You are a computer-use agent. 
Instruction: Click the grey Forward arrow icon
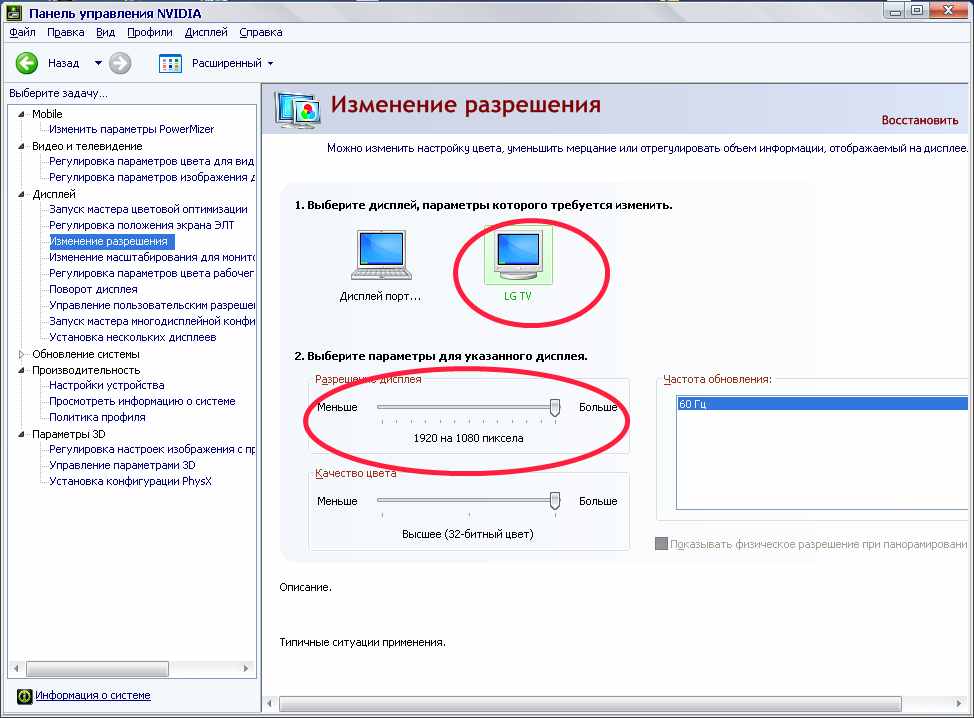pyautogui.click(x=120, y=63)
